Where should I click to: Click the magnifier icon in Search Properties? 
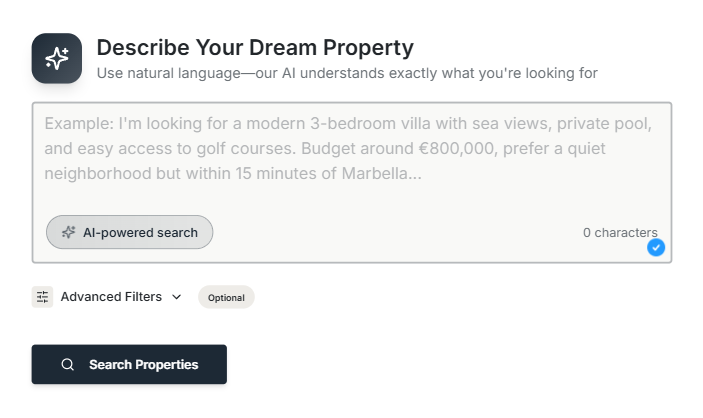[x=68, y=365]
